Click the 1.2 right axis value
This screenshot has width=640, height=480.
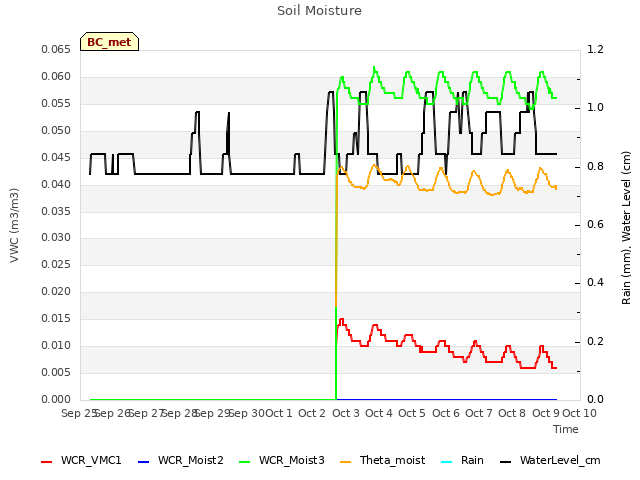pyautogui.click(x=596, y=49)
